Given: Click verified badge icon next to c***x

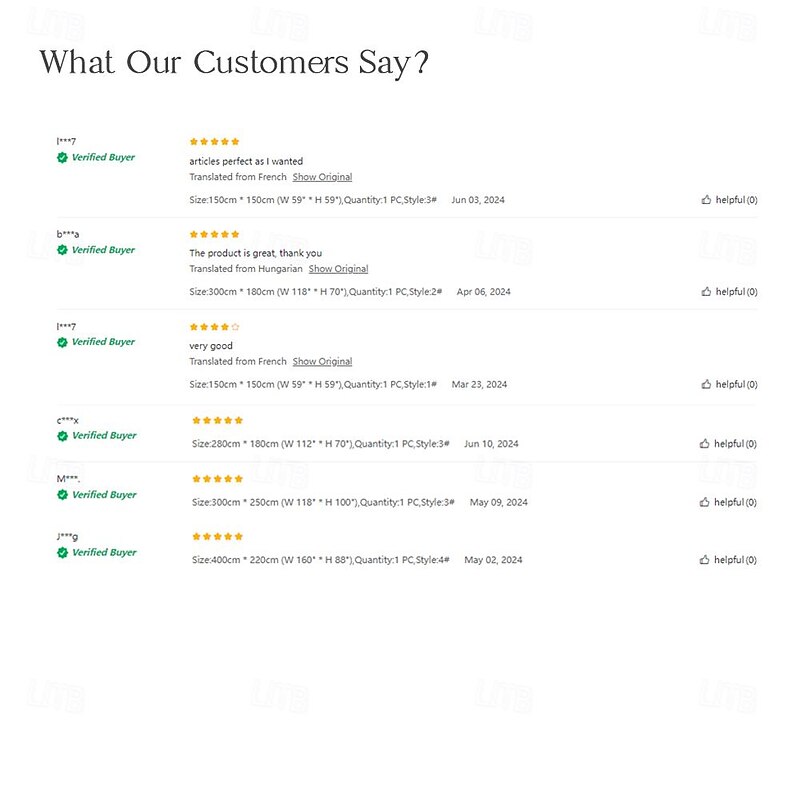Looking at the screenshot, I should (x=62, y=436).
